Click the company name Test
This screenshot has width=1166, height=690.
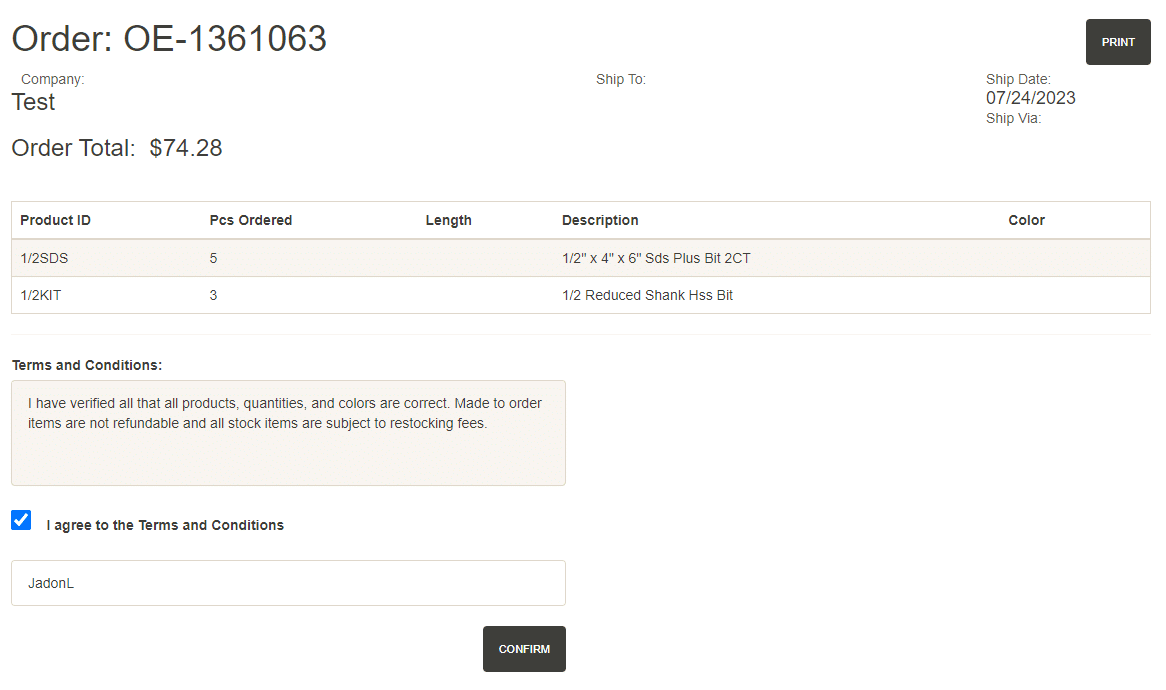33,102
